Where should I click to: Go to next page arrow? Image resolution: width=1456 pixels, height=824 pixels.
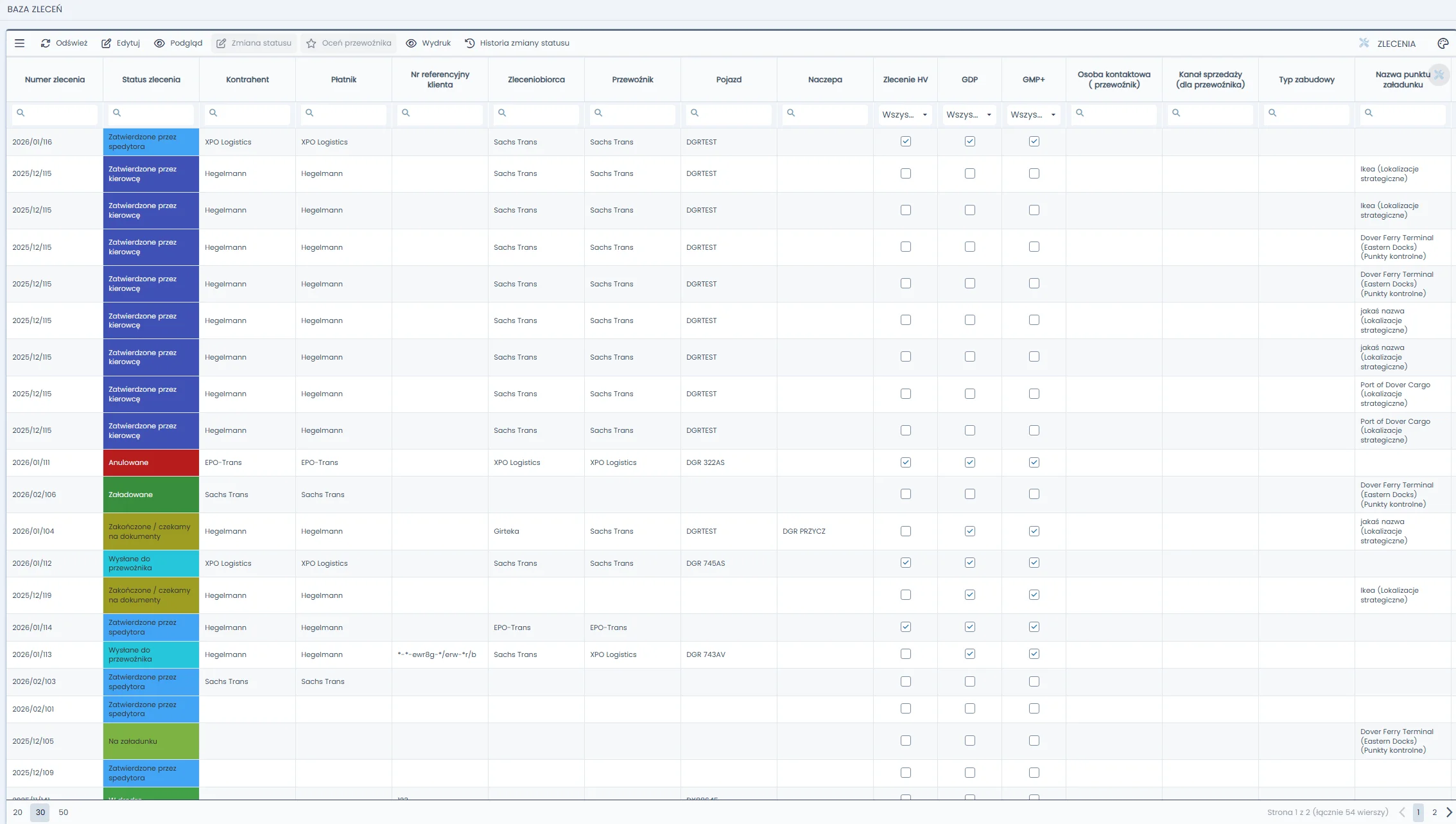point(1448,812)
